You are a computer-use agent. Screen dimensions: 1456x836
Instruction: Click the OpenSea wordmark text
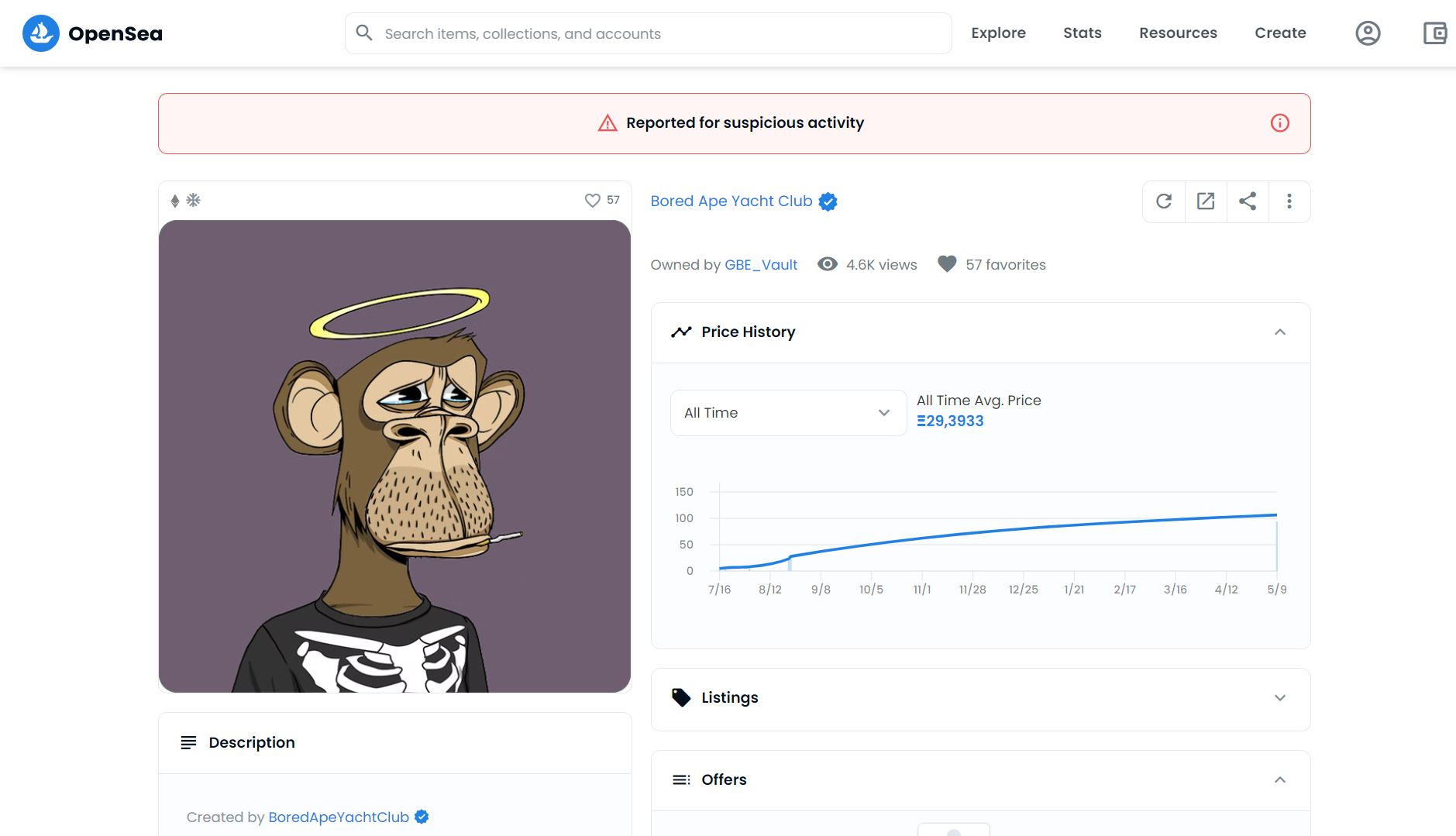[x=115, y=34]
